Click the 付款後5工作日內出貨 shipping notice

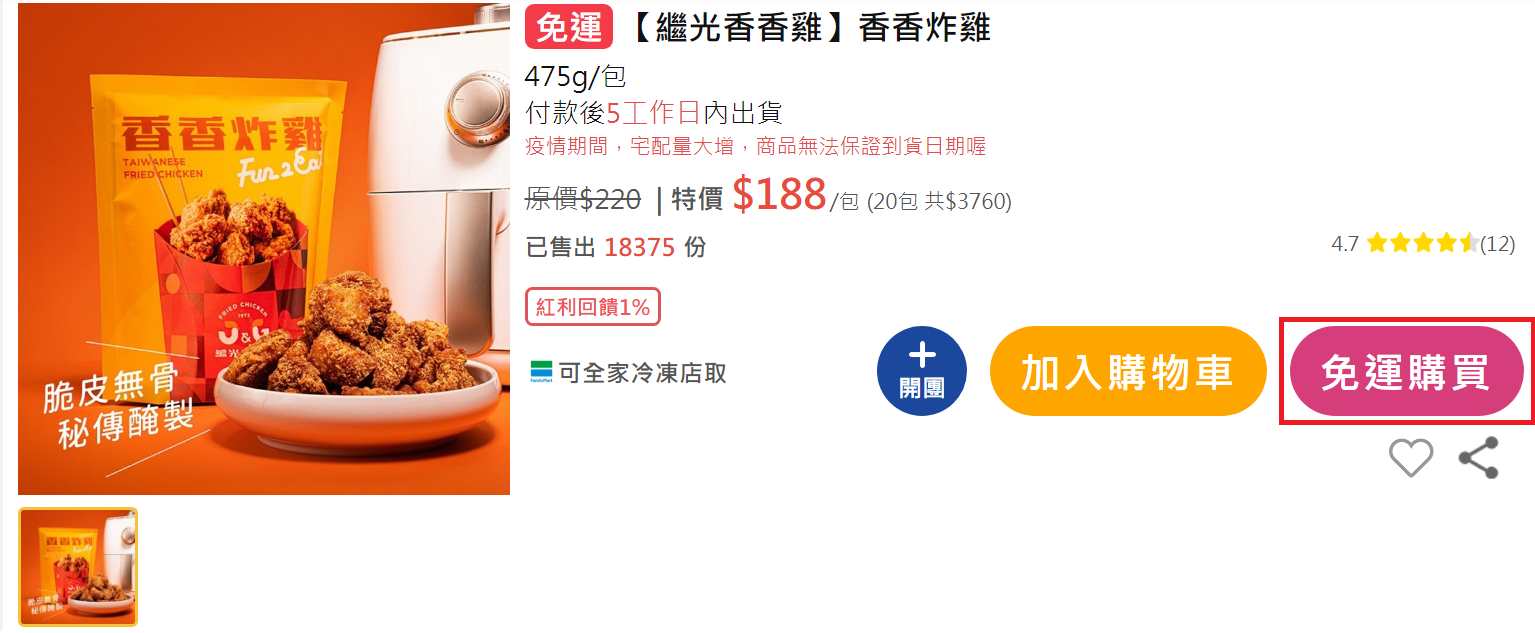653,112
